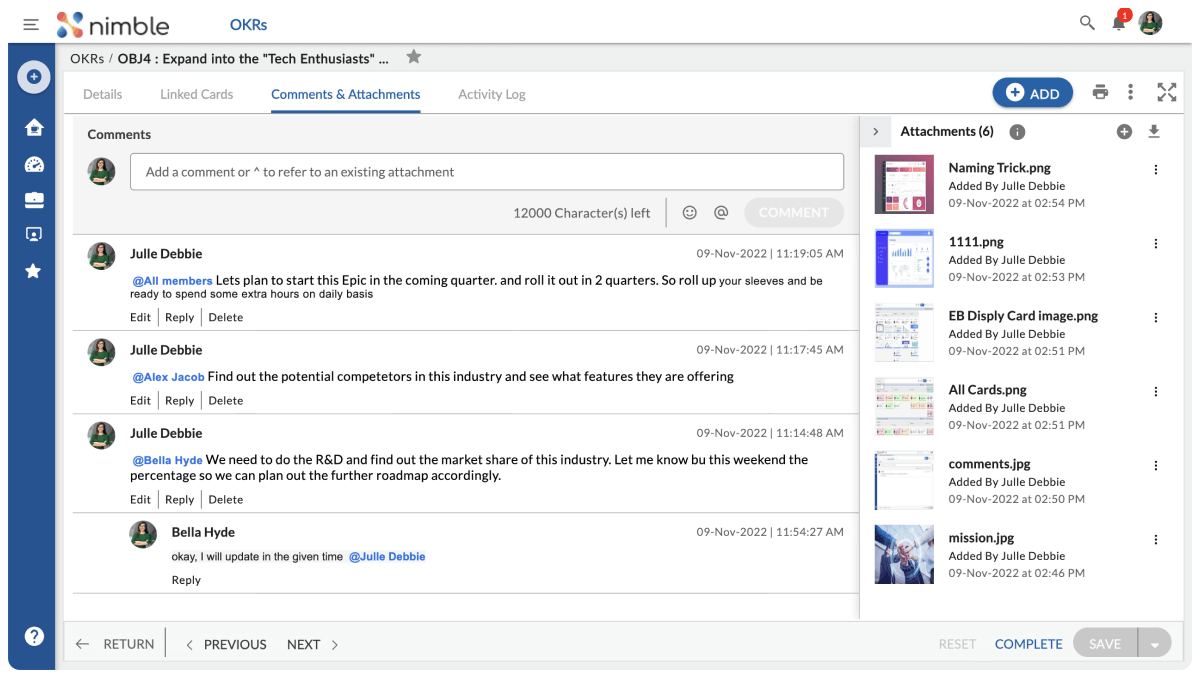Screen dimensions: 1200x678
Task: Click the search icon in the top bar
Action: point(1087,23)
